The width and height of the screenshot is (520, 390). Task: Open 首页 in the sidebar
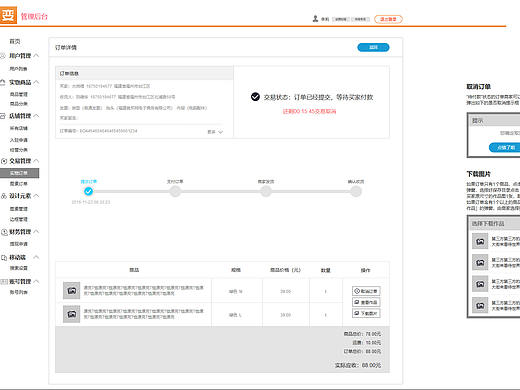[15, 41]
